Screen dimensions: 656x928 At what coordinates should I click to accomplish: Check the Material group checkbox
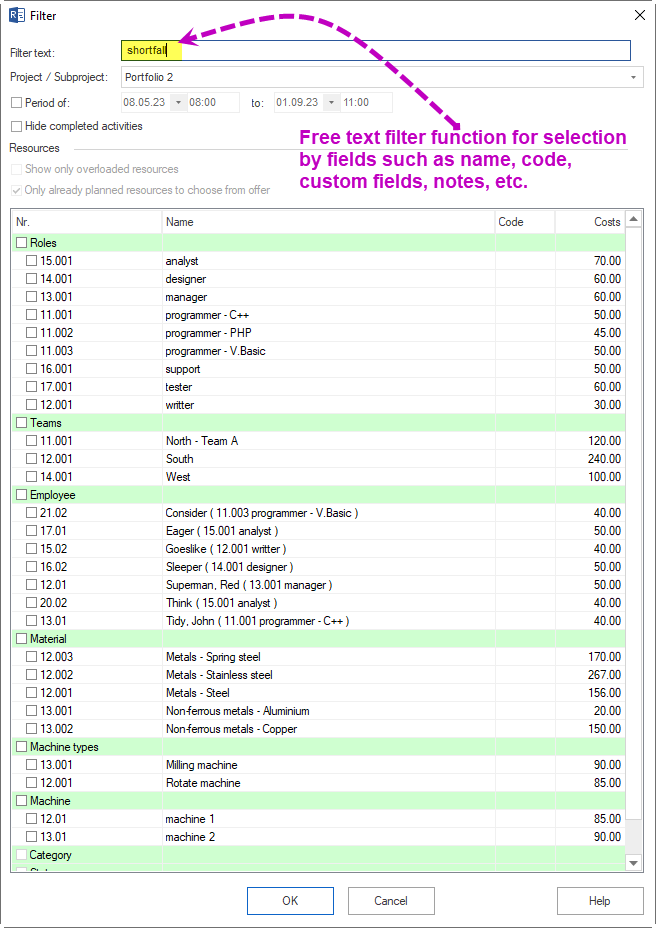[22, 639]
